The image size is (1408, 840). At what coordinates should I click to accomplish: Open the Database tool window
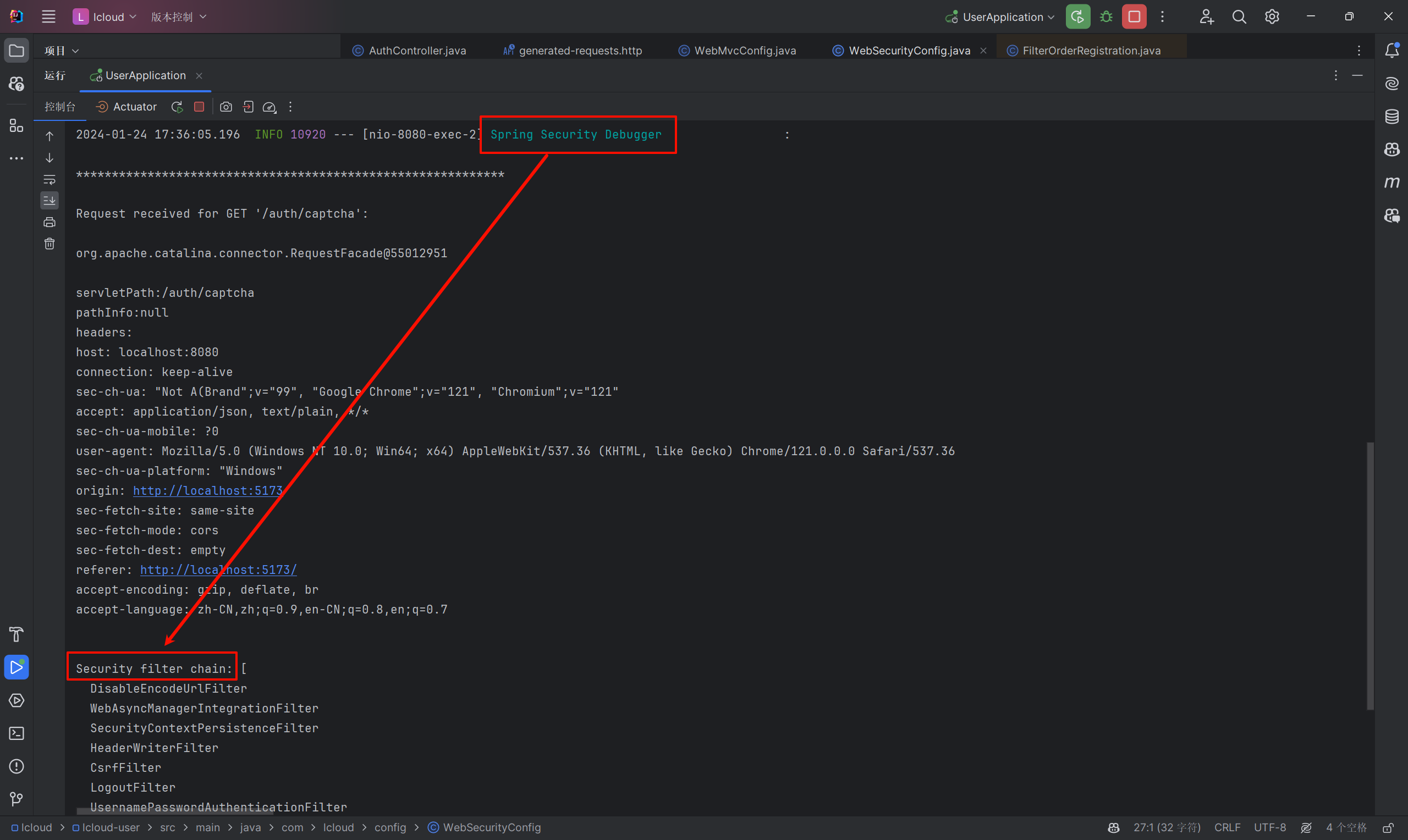click(1391, 117)
